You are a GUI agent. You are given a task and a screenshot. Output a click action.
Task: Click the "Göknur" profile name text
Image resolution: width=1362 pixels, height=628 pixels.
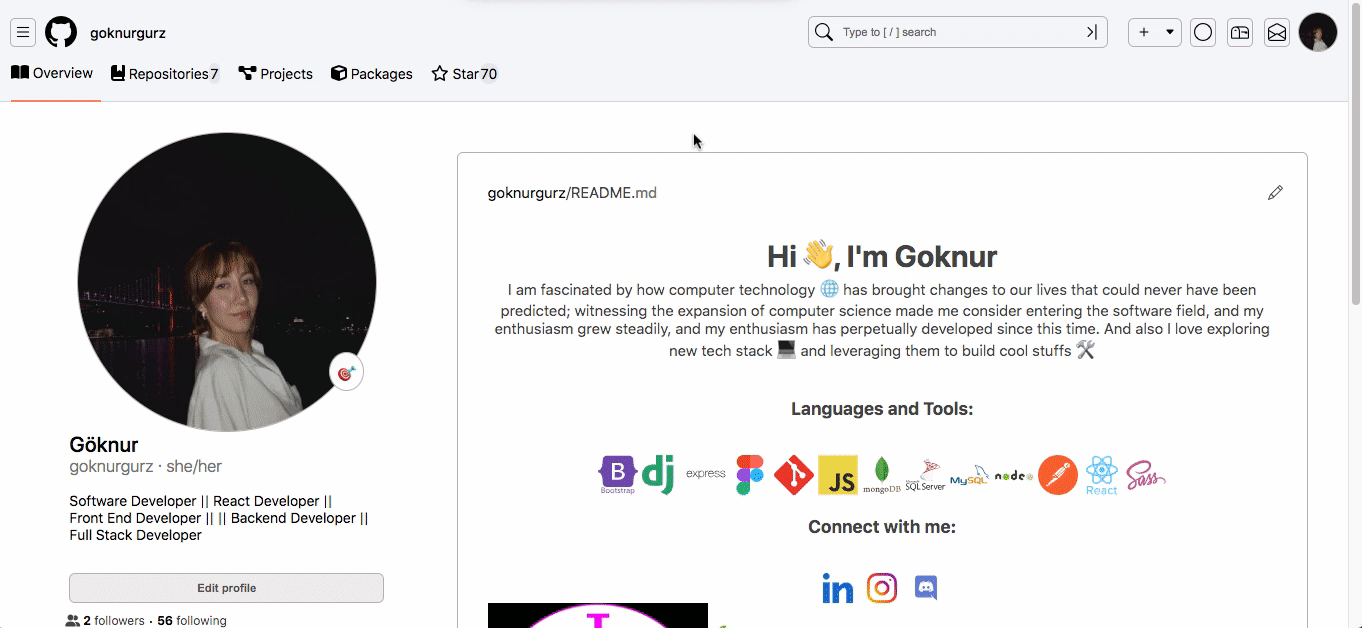[104, 445]
